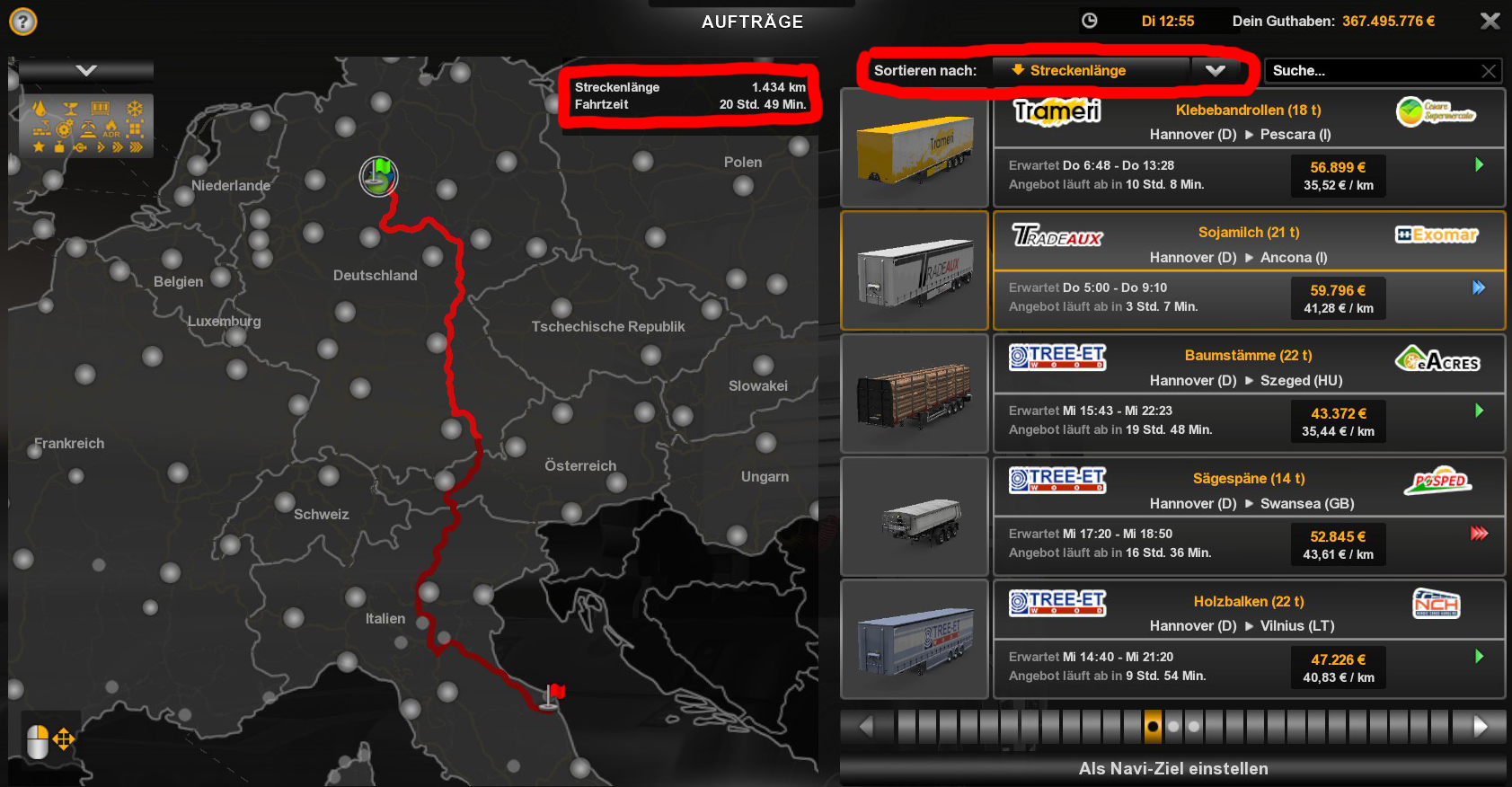Image resolution: width=1512 pixels, height=787 pixels.
Task: Click the highlighted page marker in pager
Action: [x=1153, y=726]
